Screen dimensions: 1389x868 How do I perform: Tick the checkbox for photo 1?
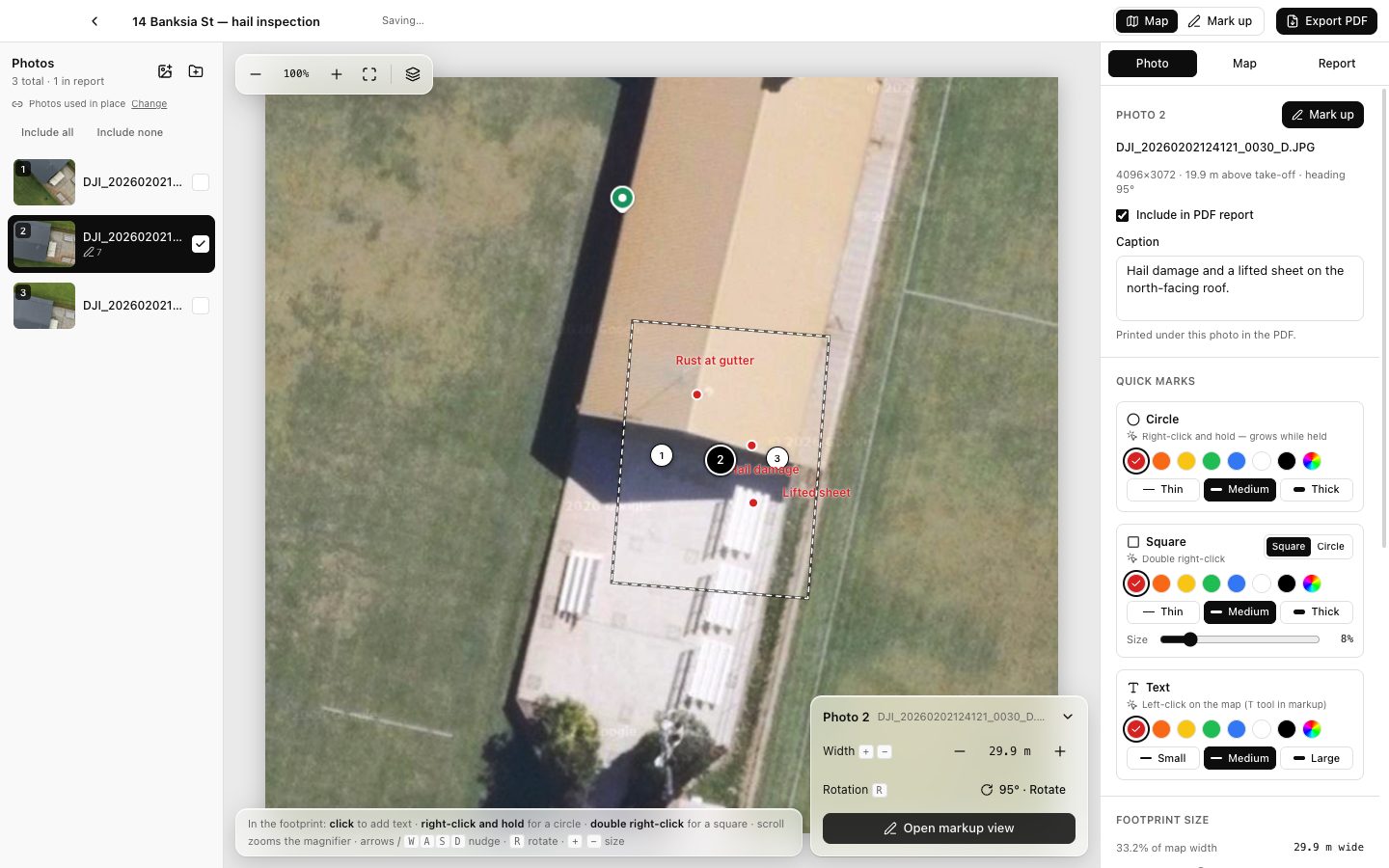point(201,182)
